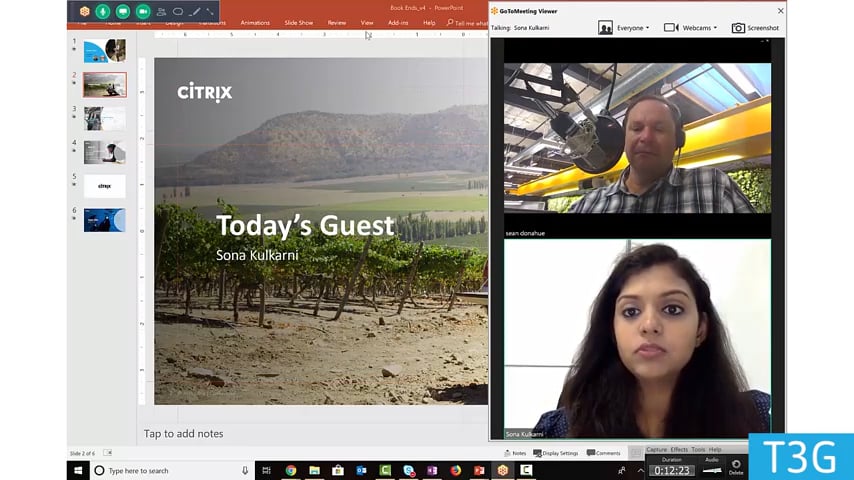
Task: Click the Slide 2 of 6 status indicator
Action: pos(82,453)
